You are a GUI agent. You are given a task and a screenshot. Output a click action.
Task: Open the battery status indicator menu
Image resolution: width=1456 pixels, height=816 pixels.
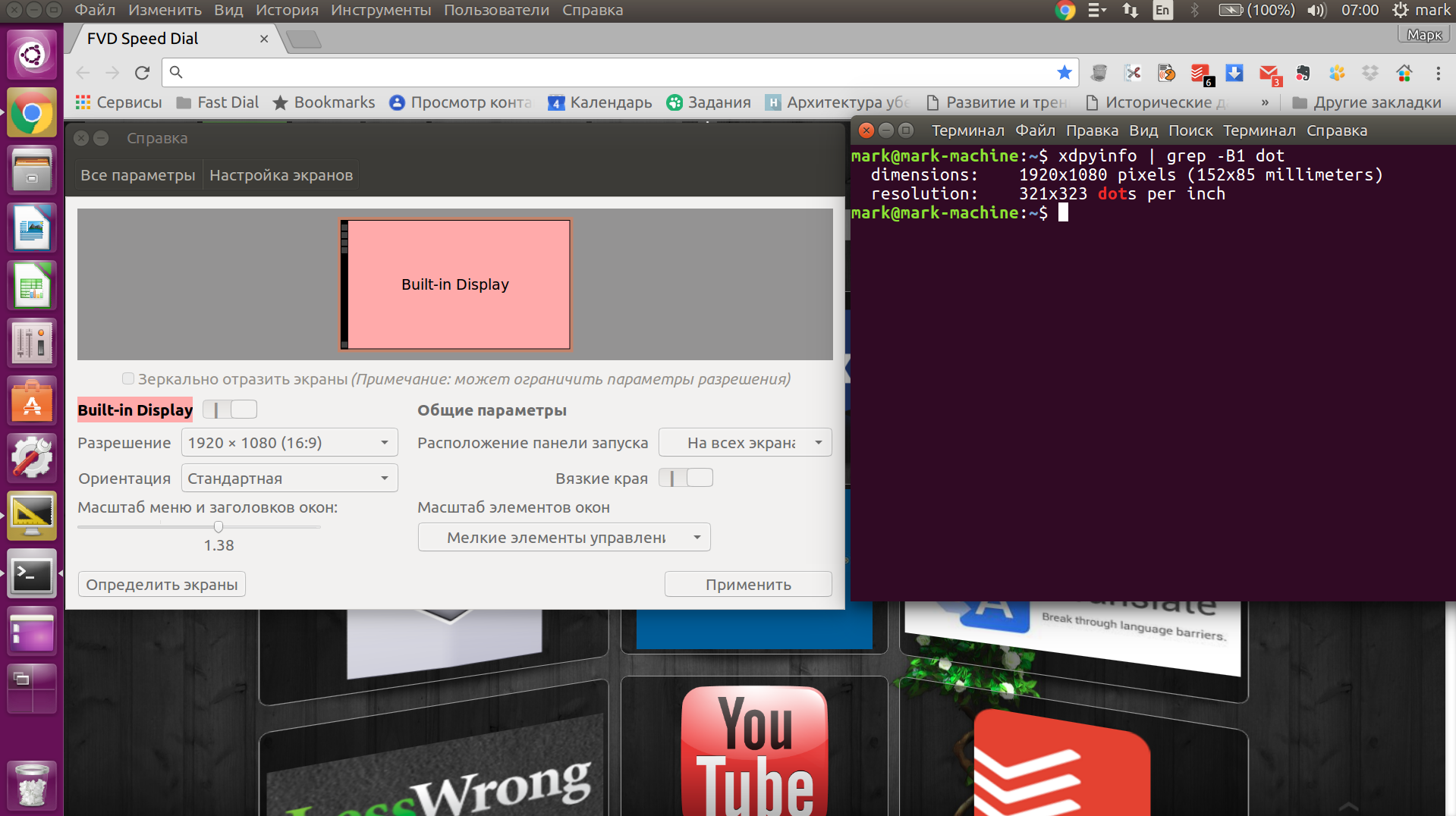pyautogui.click(x=1256, y=10)
